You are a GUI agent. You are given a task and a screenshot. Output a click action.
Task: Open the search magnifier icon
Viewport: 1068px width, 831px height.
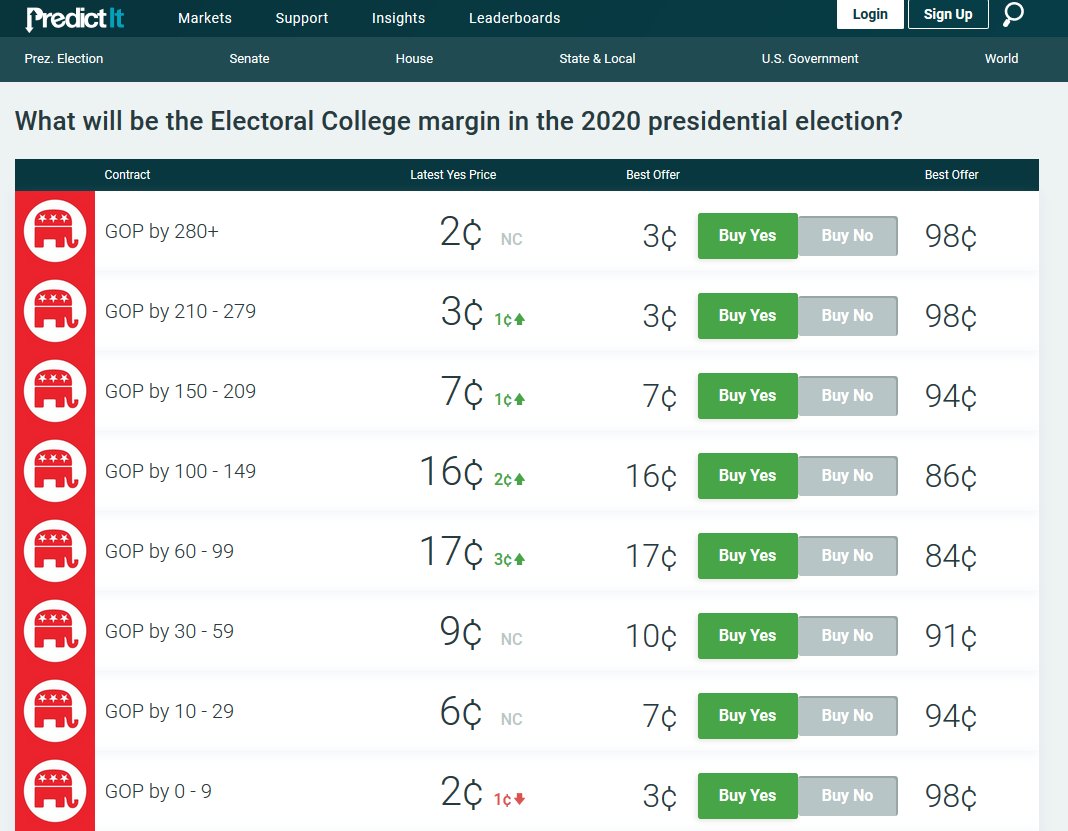1013,14
